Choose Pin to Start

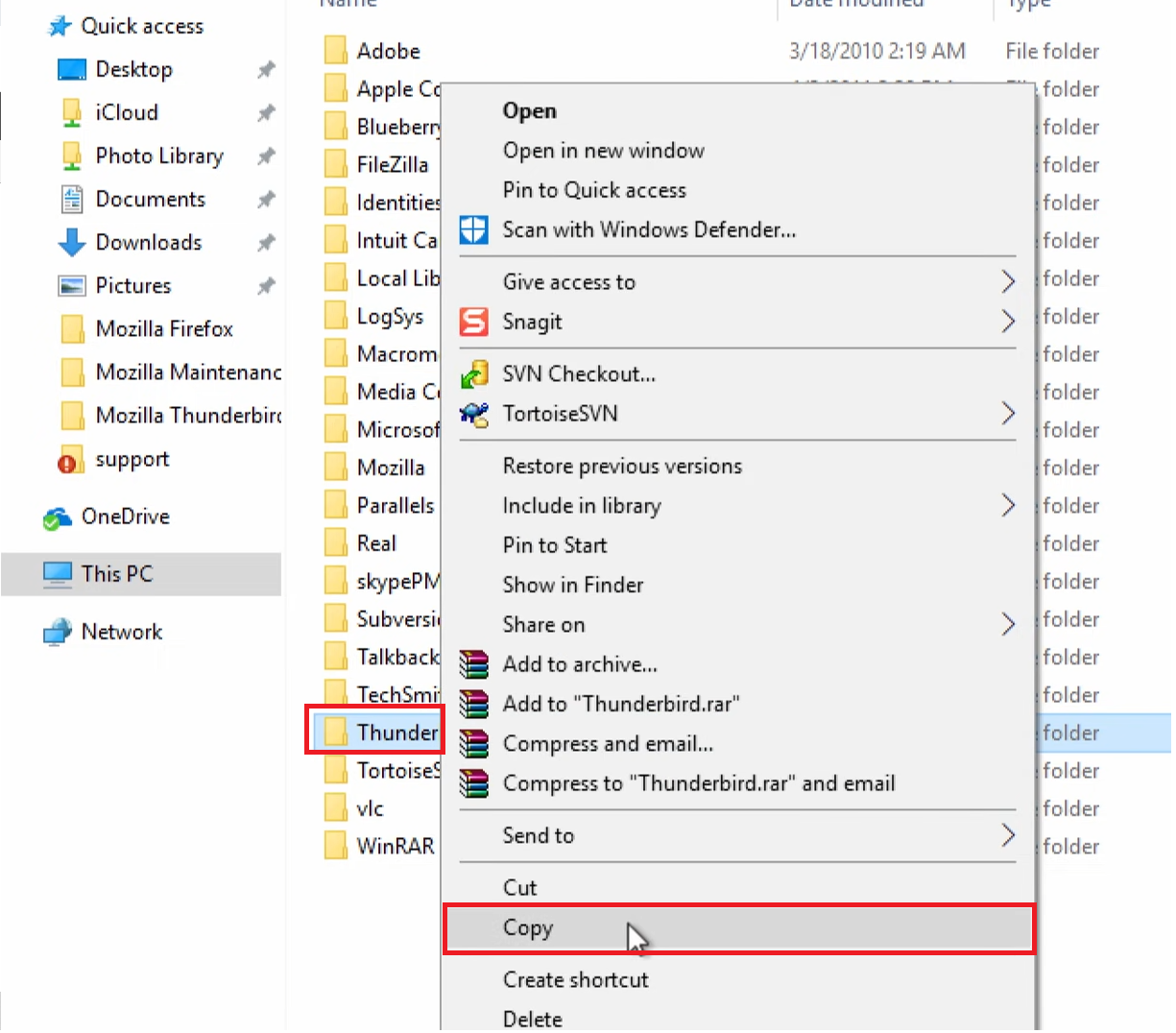pyautogui.click(x=738, y=545)
